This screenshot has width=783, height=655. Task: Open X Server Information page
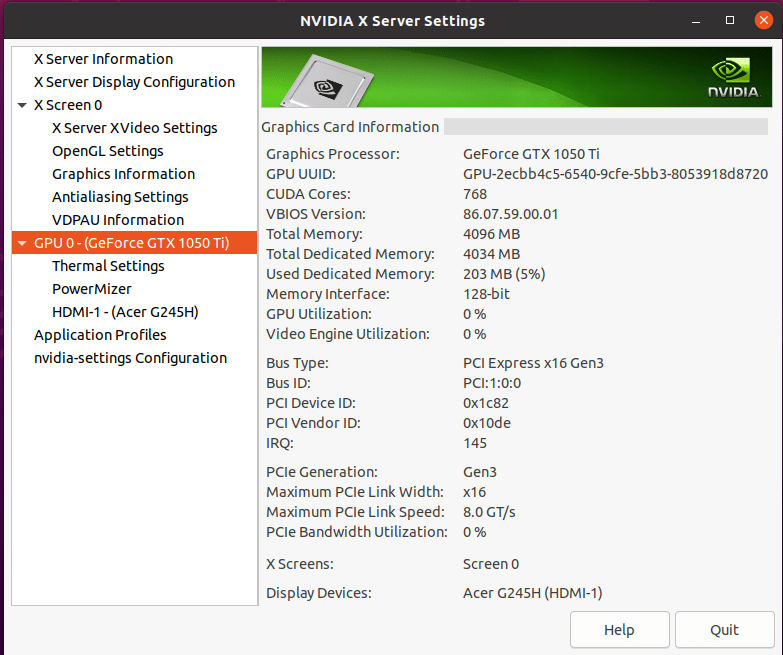point(103,59)
